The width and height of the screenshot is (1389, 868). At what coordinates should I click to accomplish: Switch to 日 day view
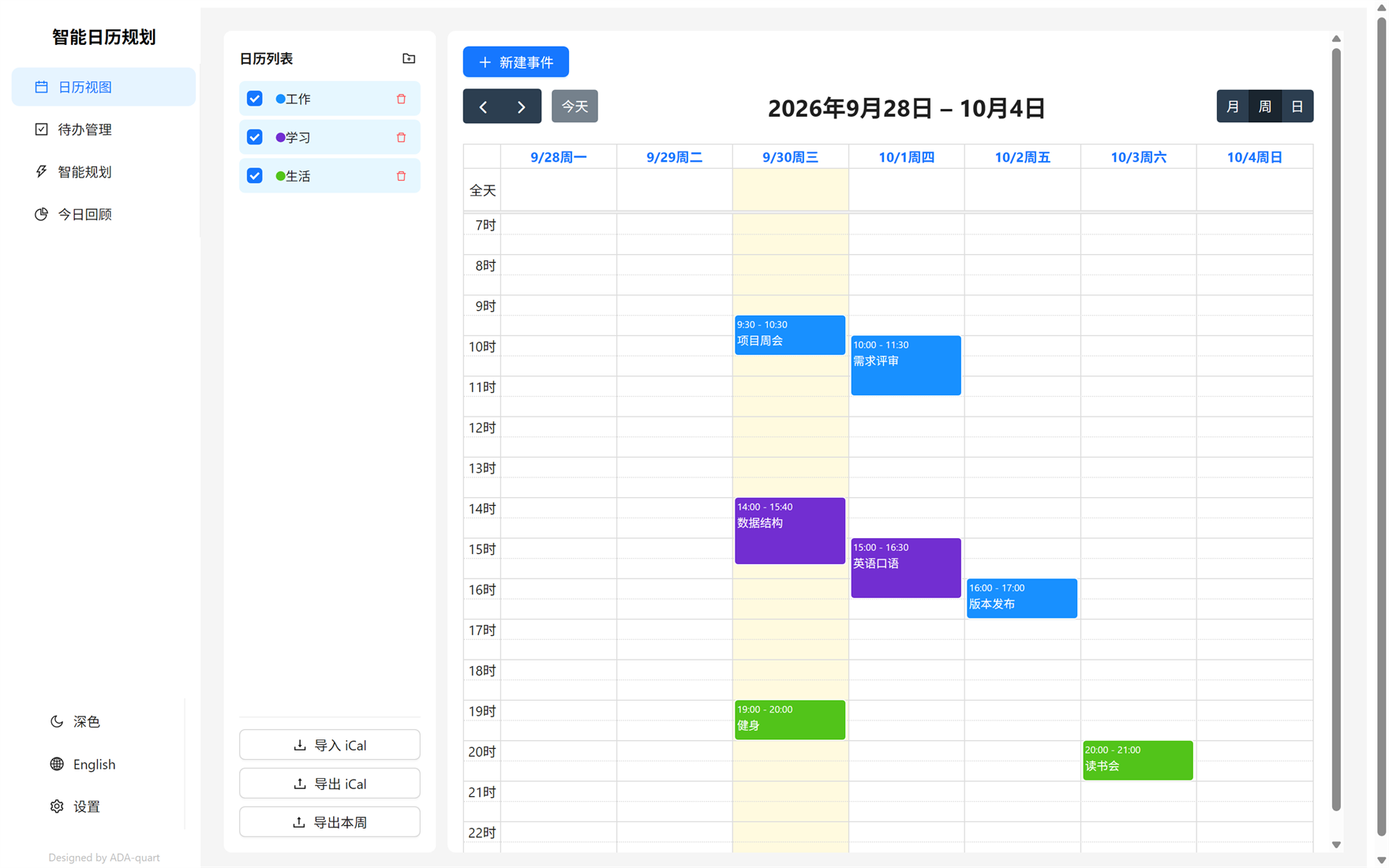point(1297,107)
